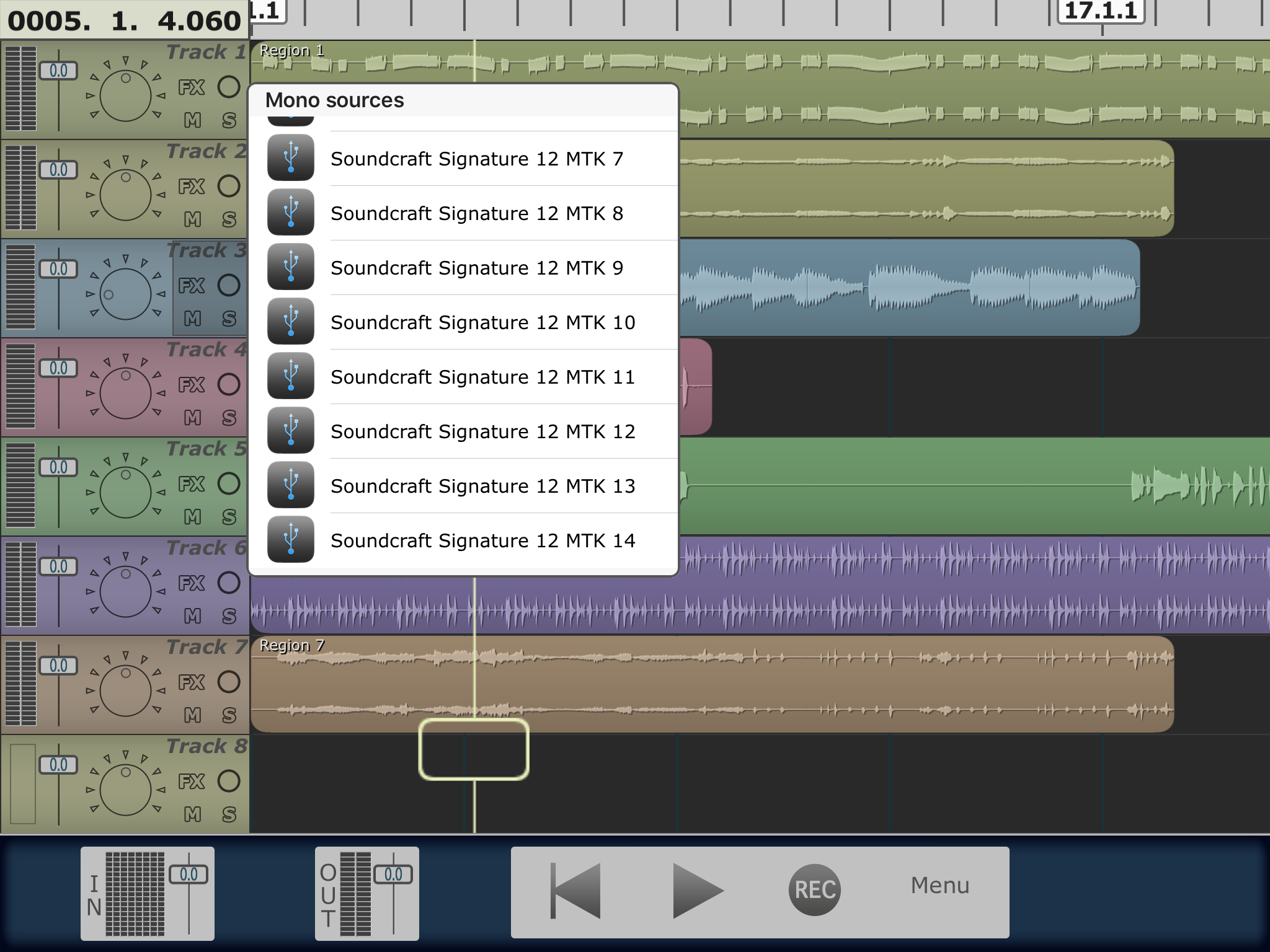
Task: Click the master output level fader
Action: click(393, 875)
